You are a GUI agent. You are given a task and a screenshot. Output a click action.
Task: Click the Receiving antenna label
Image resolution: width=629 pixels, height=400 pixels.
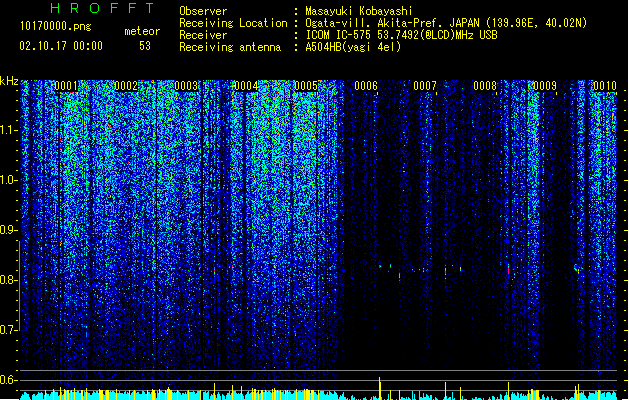click(230, 47)
